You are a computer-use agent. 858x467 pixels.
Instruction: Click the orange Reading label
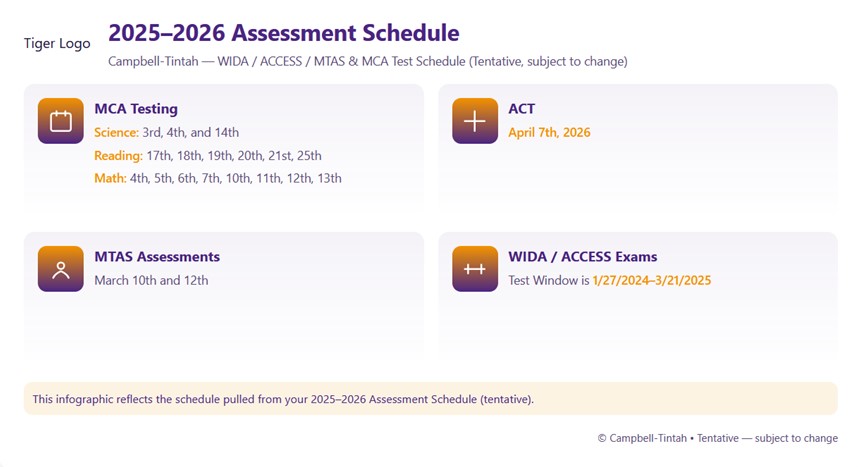pos(118,155)
